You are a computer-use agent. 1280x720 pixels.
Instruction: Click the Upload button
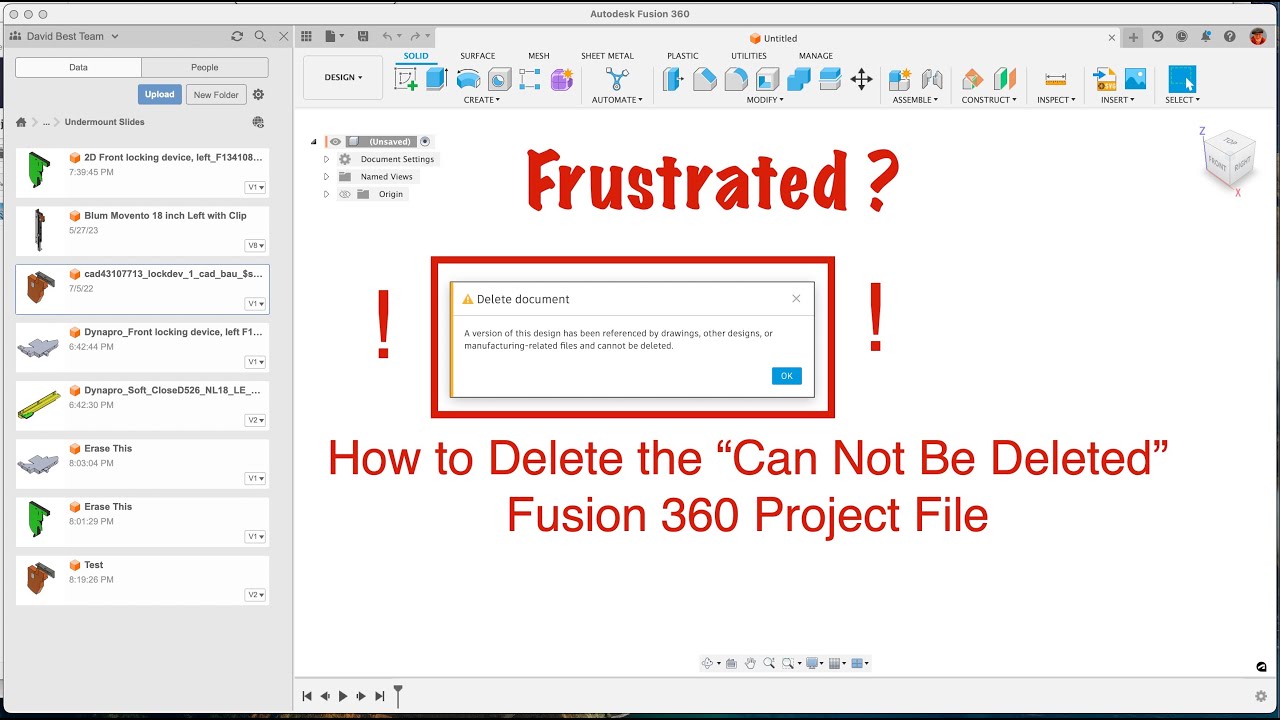[160, 95]
